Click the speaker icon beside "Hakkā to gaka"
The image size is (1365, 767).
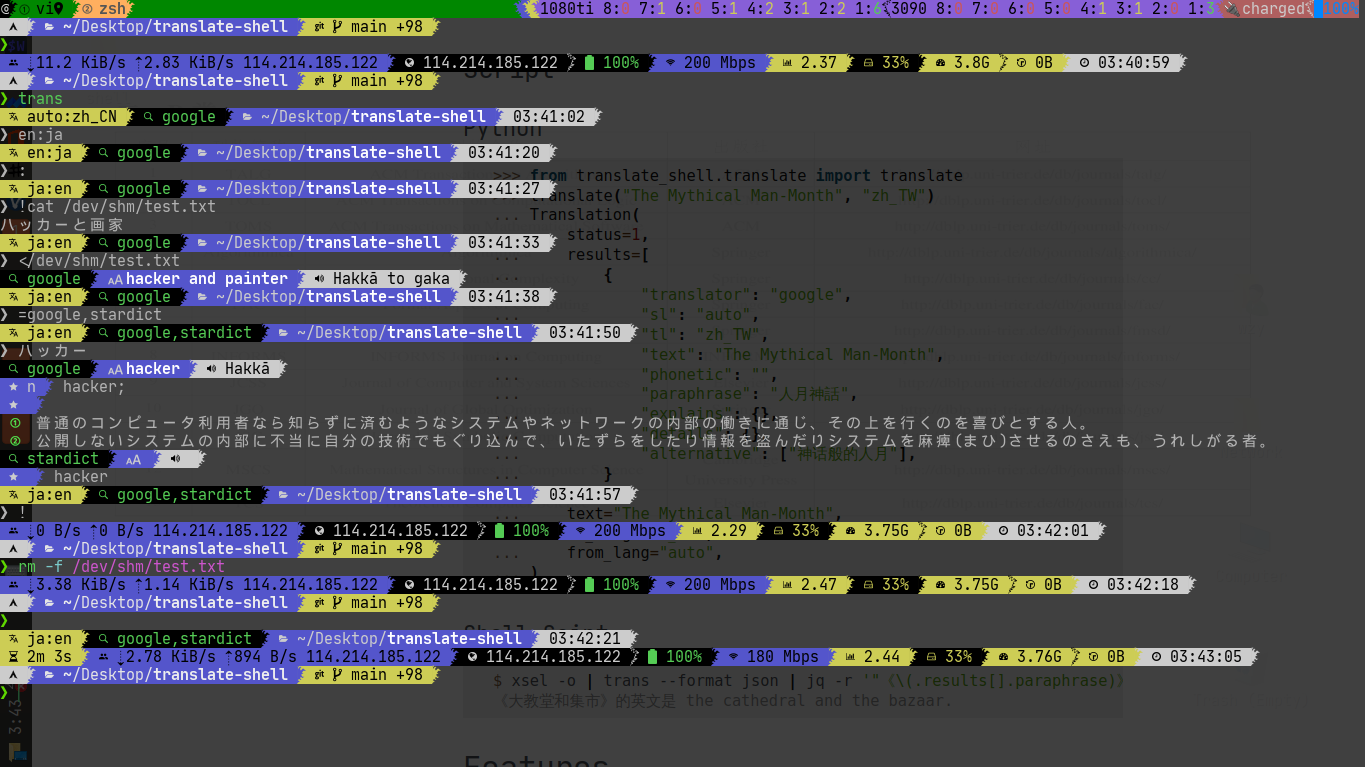(x=319, y=278)
